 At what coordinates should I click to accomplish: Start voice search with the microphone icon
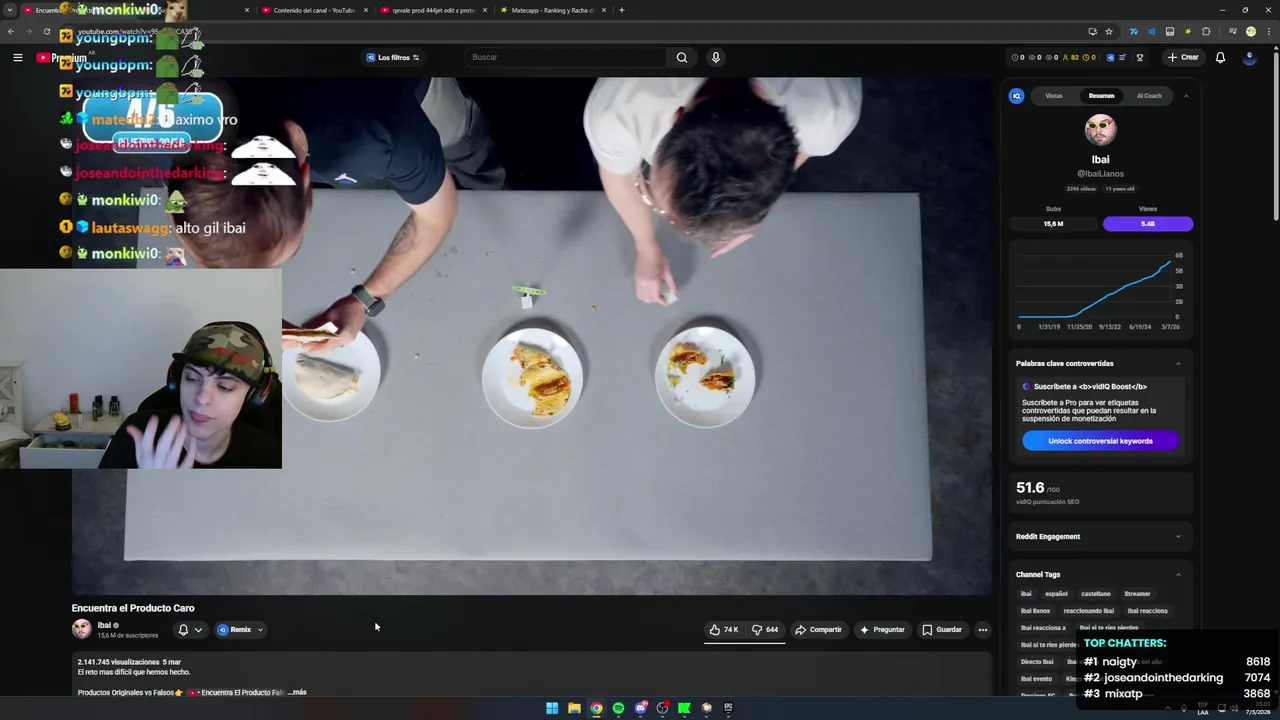tap(715, 57)
